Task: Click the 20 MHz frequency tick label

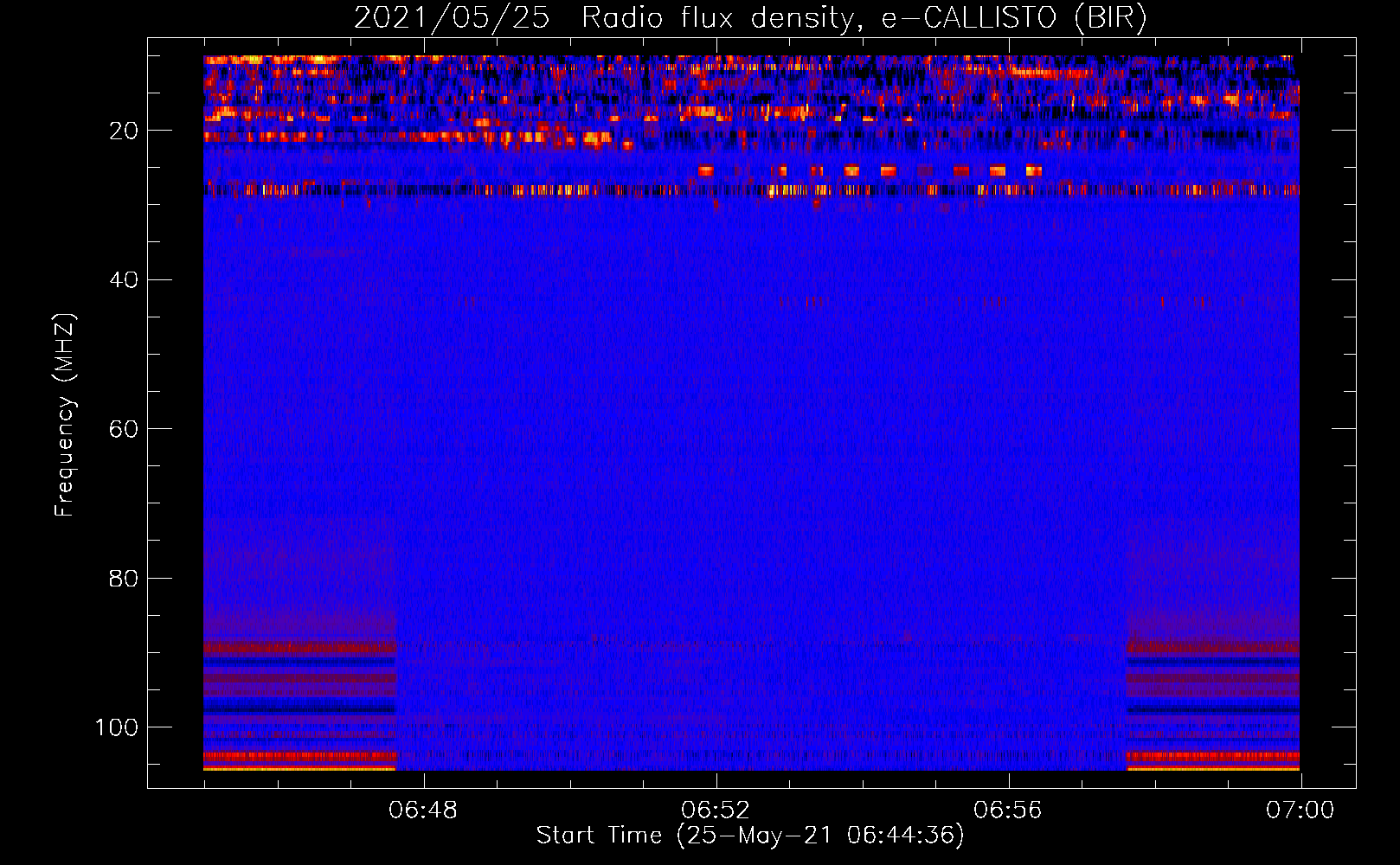Action: click(124, 131)
